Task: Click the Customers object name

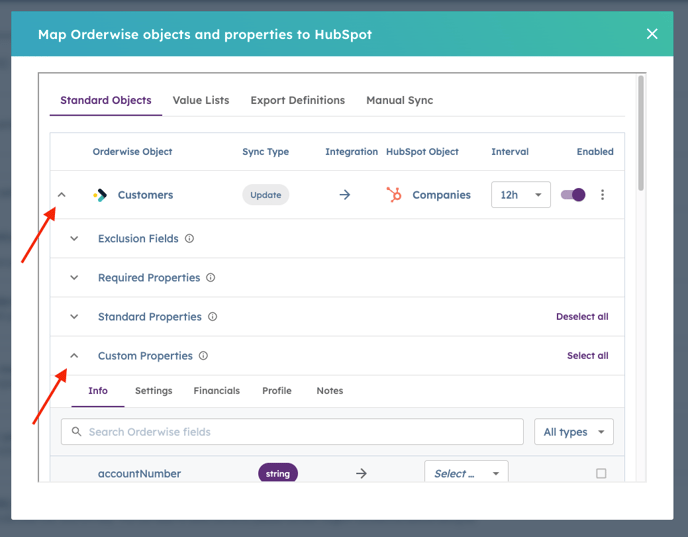Action: point(145,195)
